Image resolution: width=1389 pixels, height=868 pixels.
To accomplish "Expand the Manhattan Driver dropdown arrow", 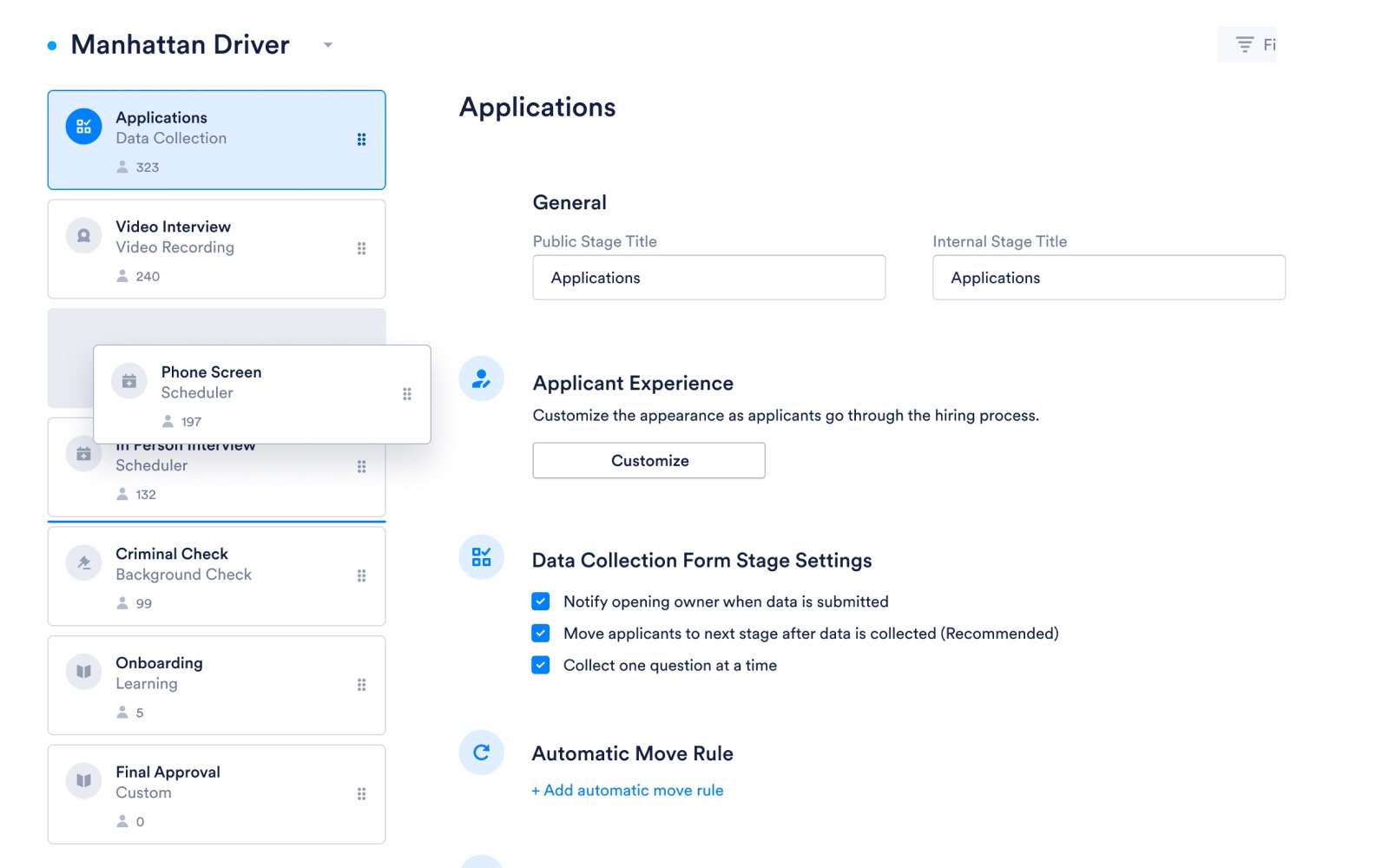I will click(328, 45).
